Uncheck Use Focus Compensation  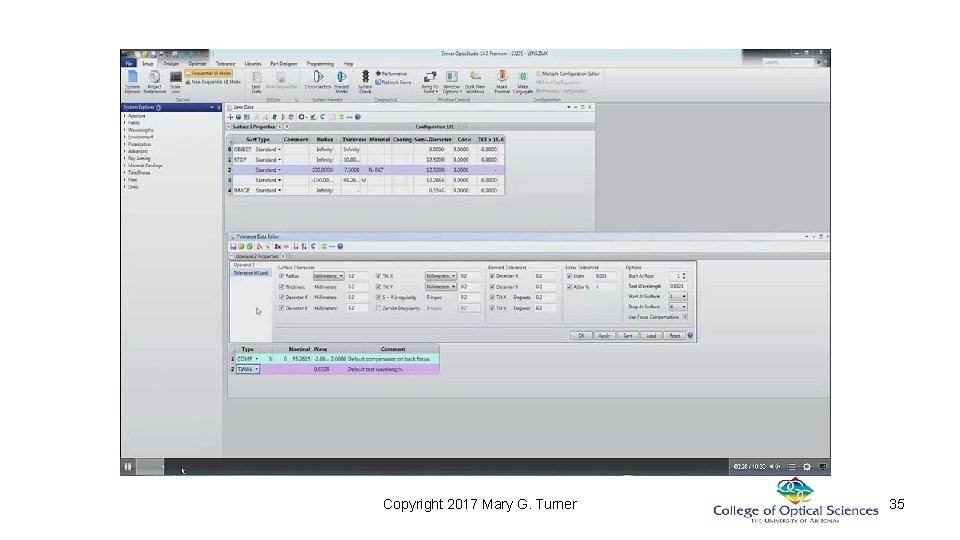pos(685,317)
